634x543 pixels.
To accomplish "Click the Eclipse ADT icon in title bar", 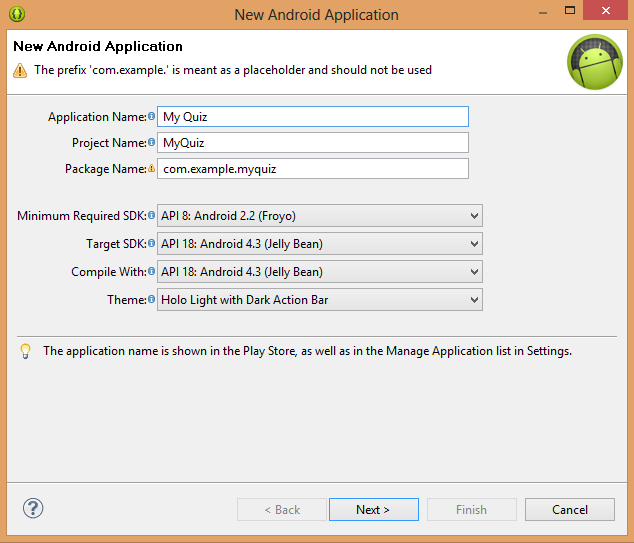I will [x=17, y=14].
